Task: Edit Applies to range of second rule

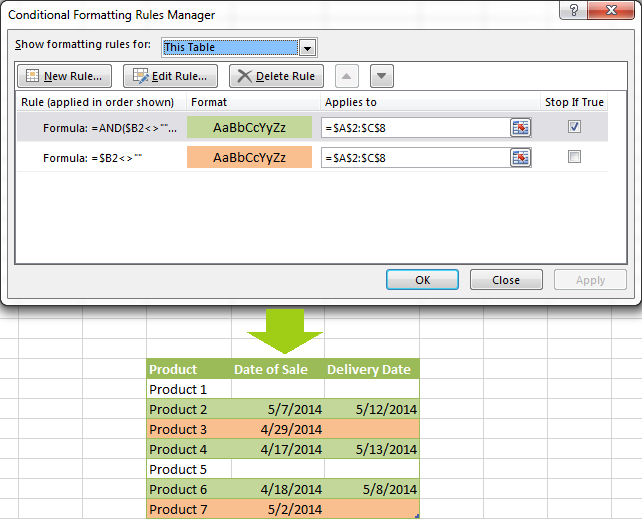Action: 415,158
